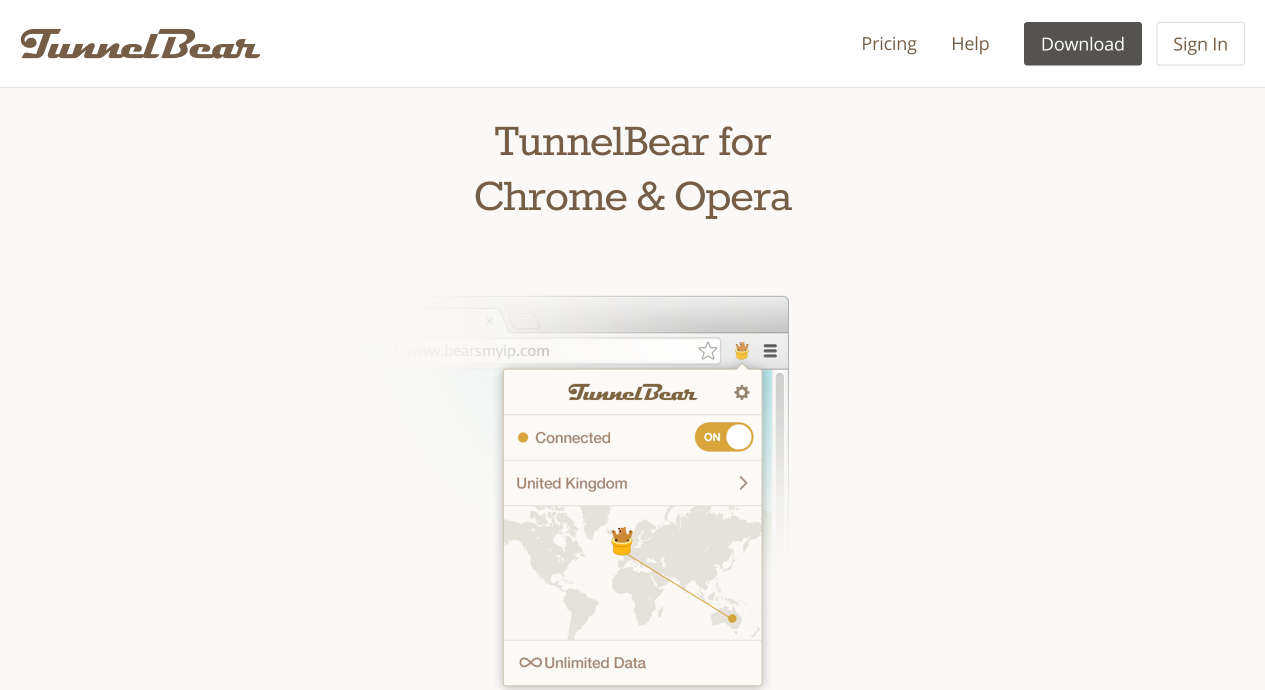
Task: Click the Download button
Action: pos(1082,44)
